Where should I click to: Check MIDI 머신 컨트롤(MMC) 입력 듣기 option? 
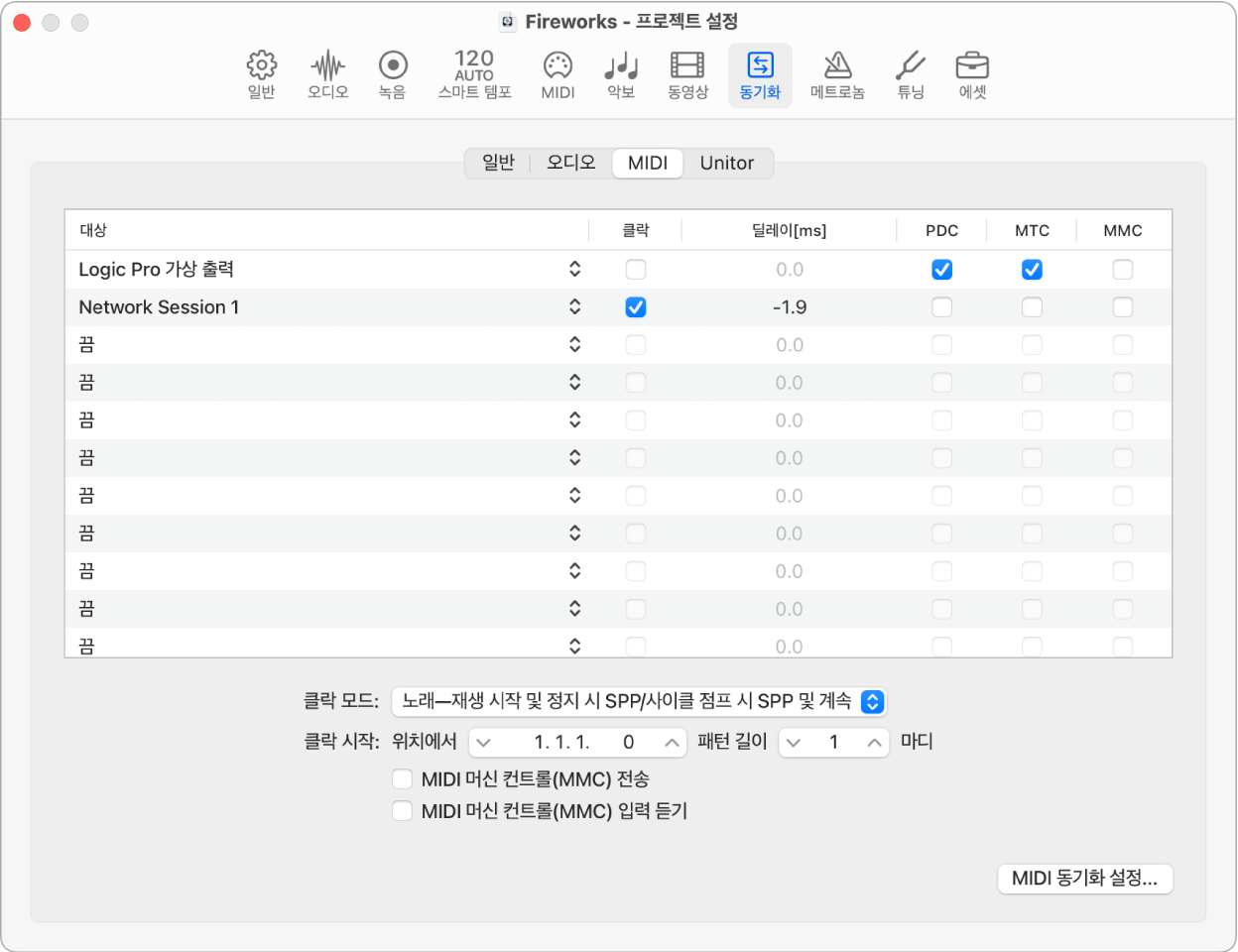402,811
